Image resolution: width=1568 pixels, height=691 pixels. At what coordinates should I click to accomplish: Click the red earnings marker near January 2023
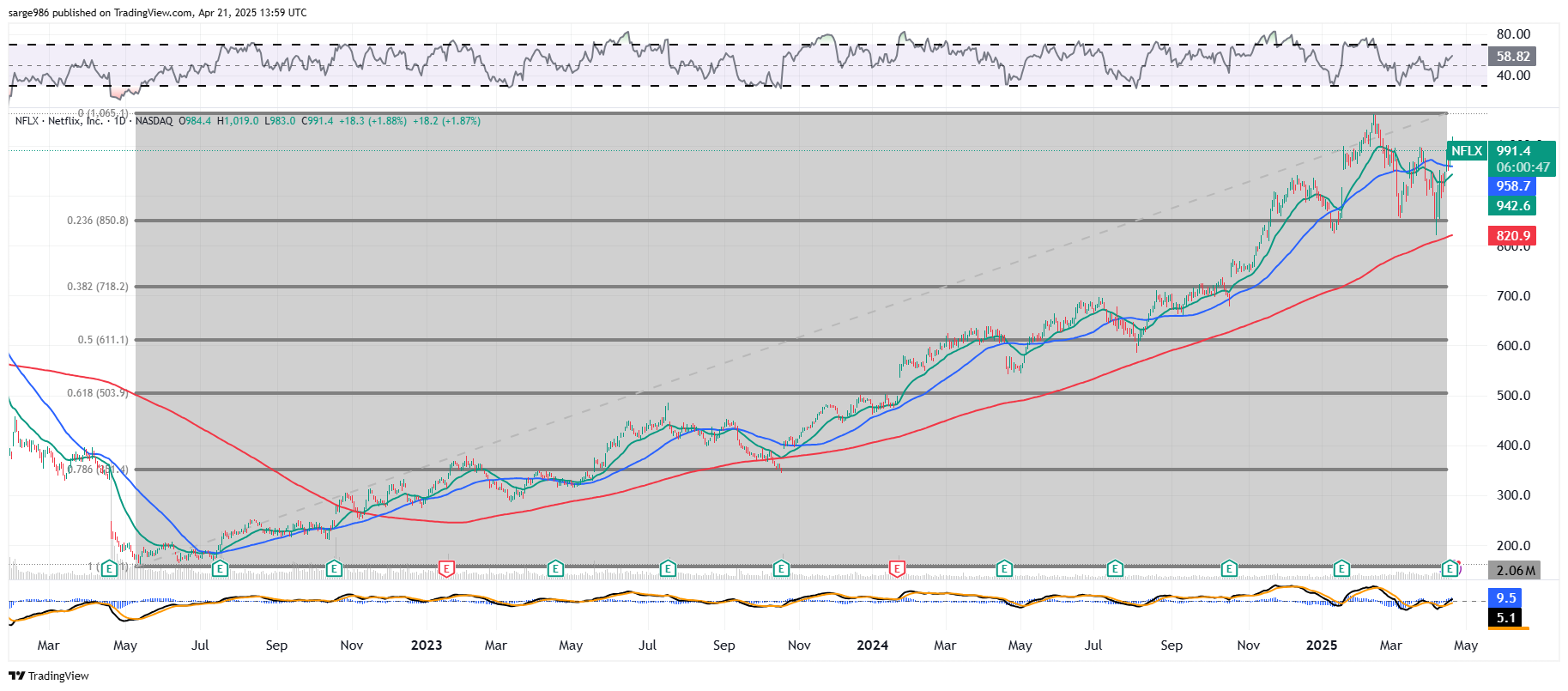coord(446,568)
